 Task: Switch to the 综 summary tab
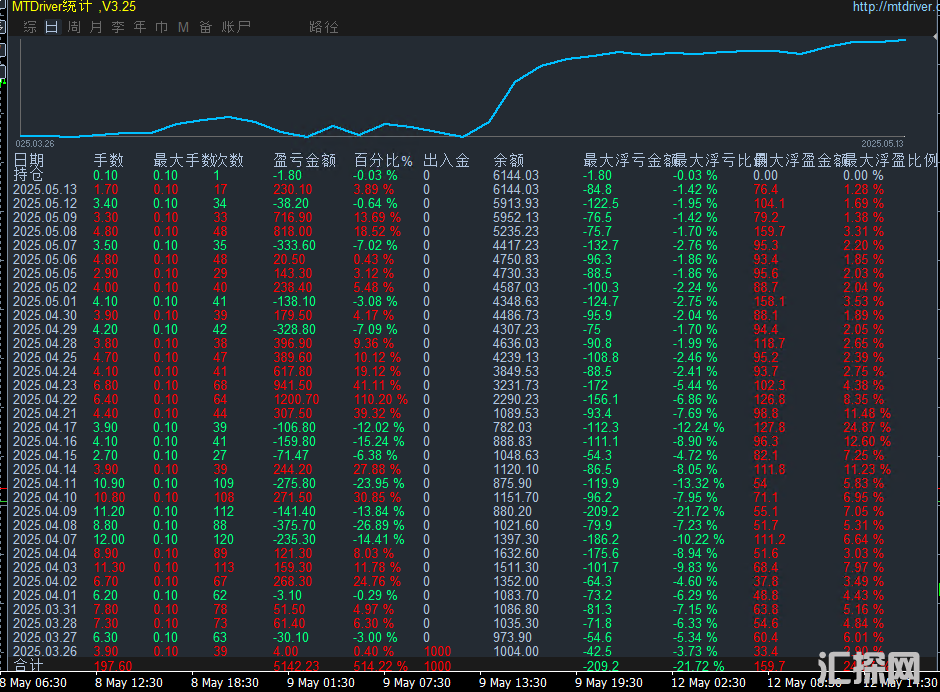pos(30,27)
